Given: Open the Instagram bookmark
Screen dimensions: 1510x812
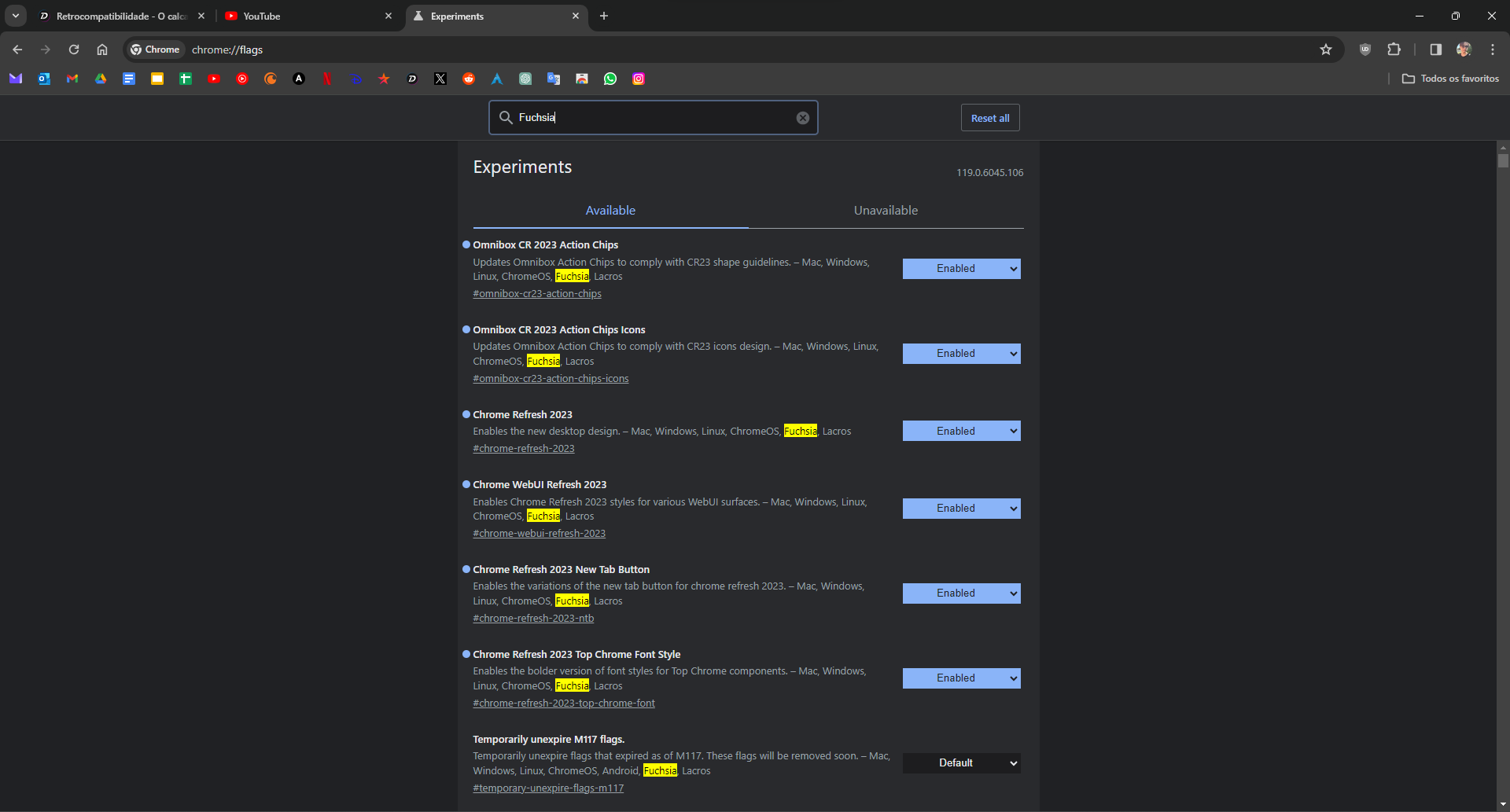Looking at the screenshot, I should pos(639,79).
